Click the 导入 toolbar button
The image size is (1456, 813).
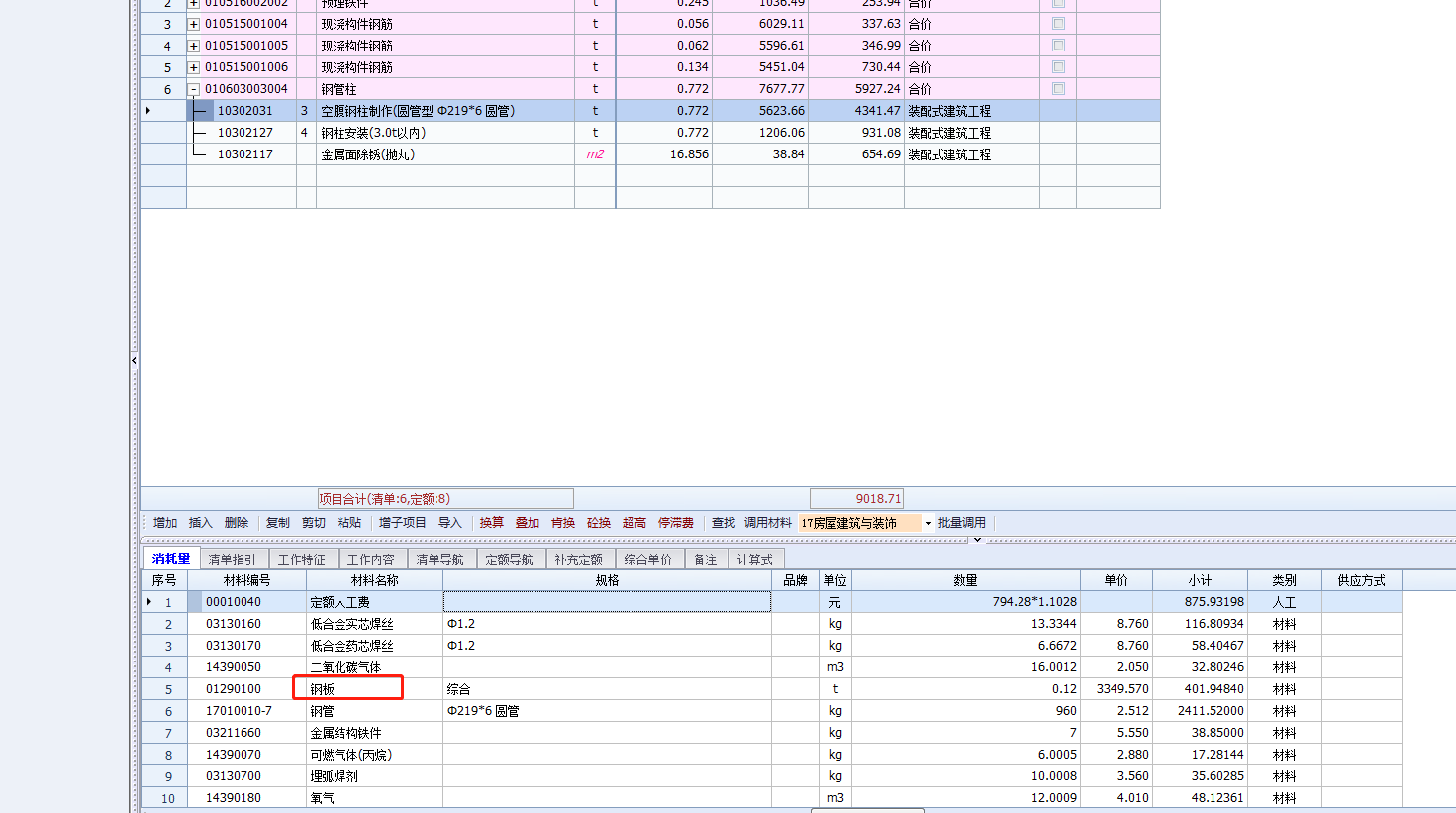pos(450,523)
